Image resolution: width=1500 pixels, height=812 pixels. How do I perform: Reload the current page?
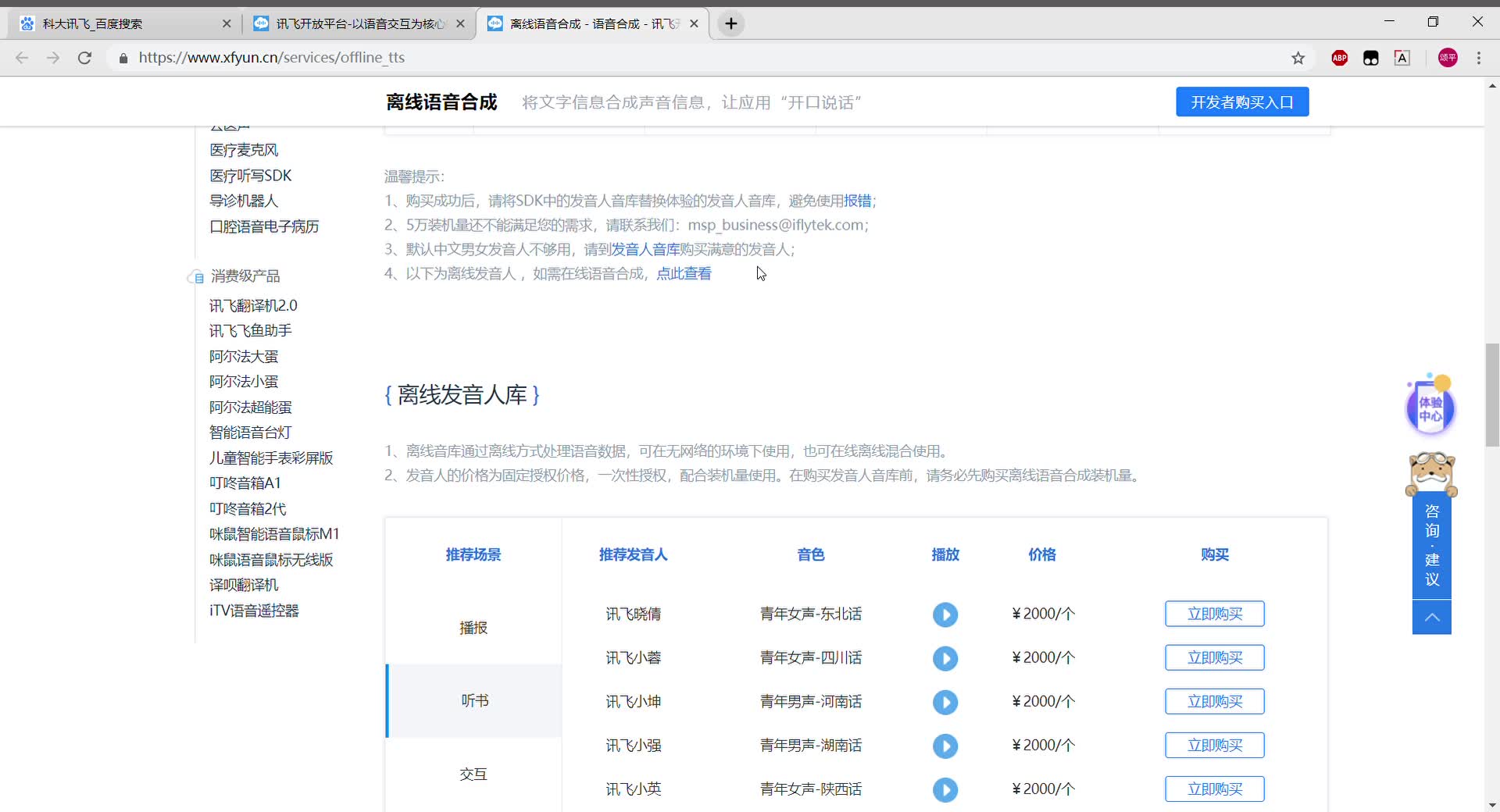point(85,58)
